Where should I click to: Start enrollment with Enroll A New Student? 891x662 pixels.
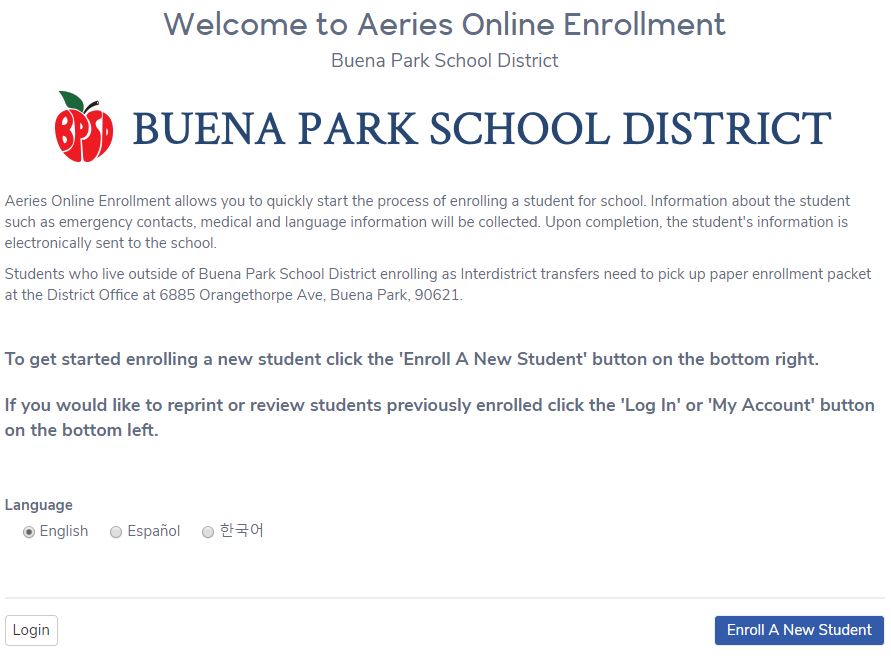click(799, 630)
